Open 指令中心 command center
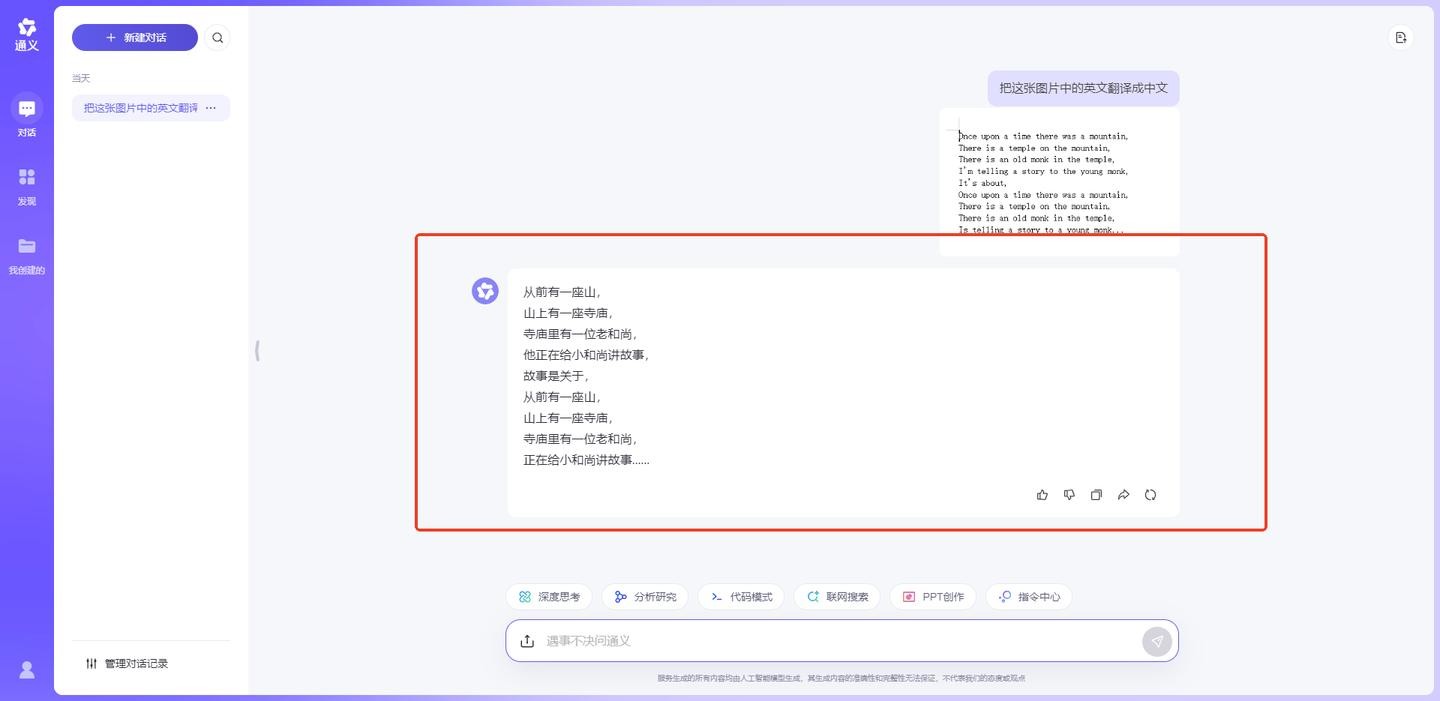This screenshot has width=1440, height=701. [1029, 597]
